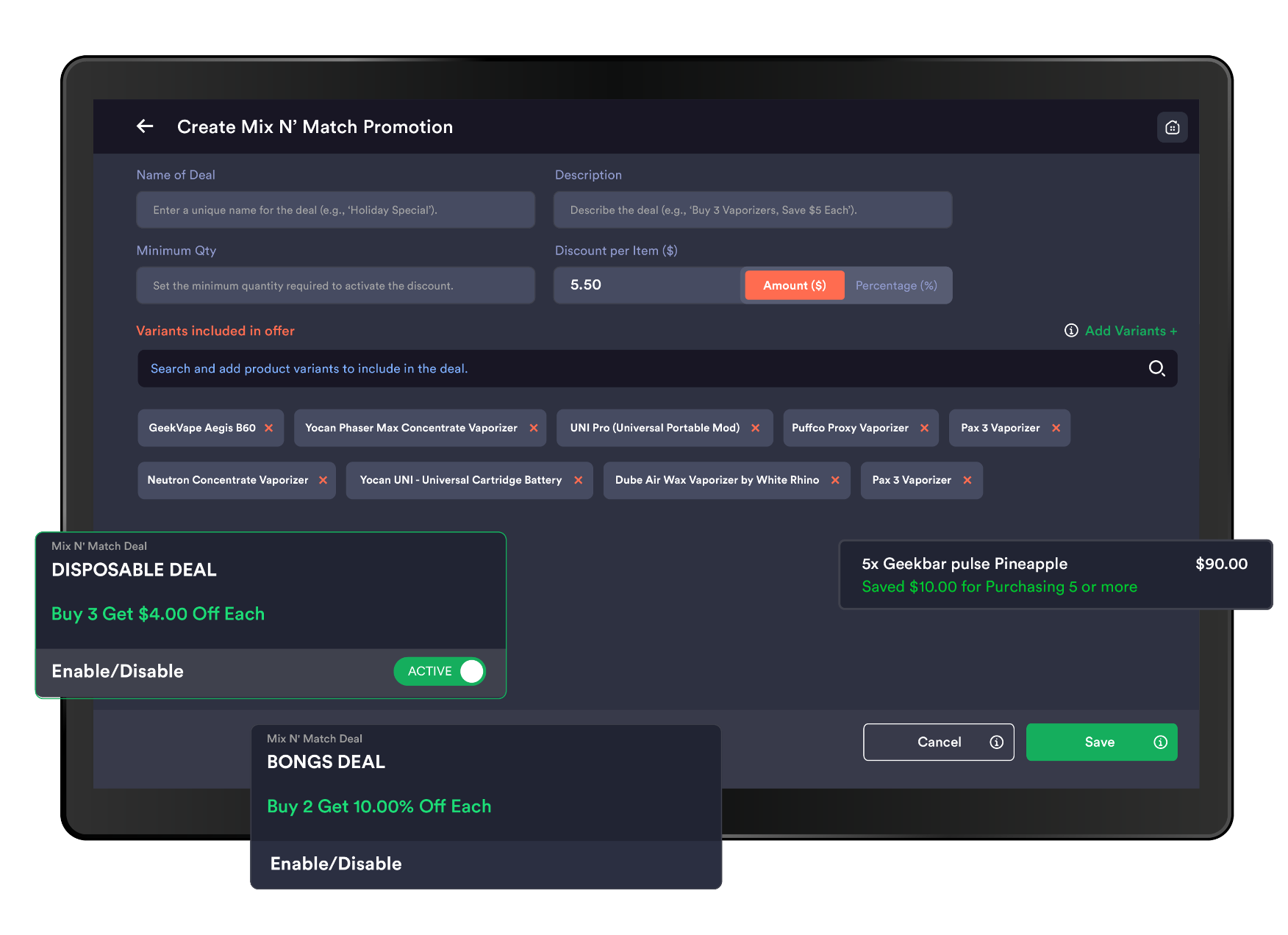Screen dimensions: 1288x935
Task: Remove Puffco Proxy Vaporizer variant
Action: coord(925,428)
